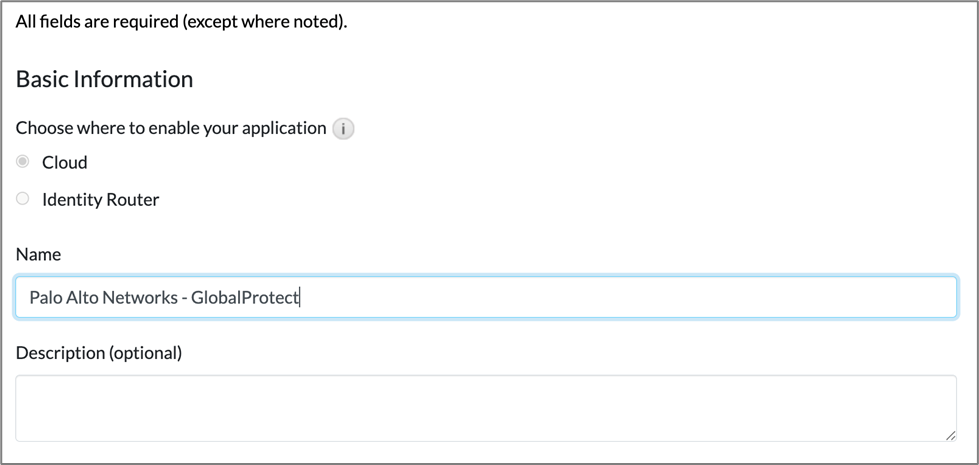979x465 pixels.
Task: Show tooltip via the gray 'i' icon
Action: tap(343, 129)
